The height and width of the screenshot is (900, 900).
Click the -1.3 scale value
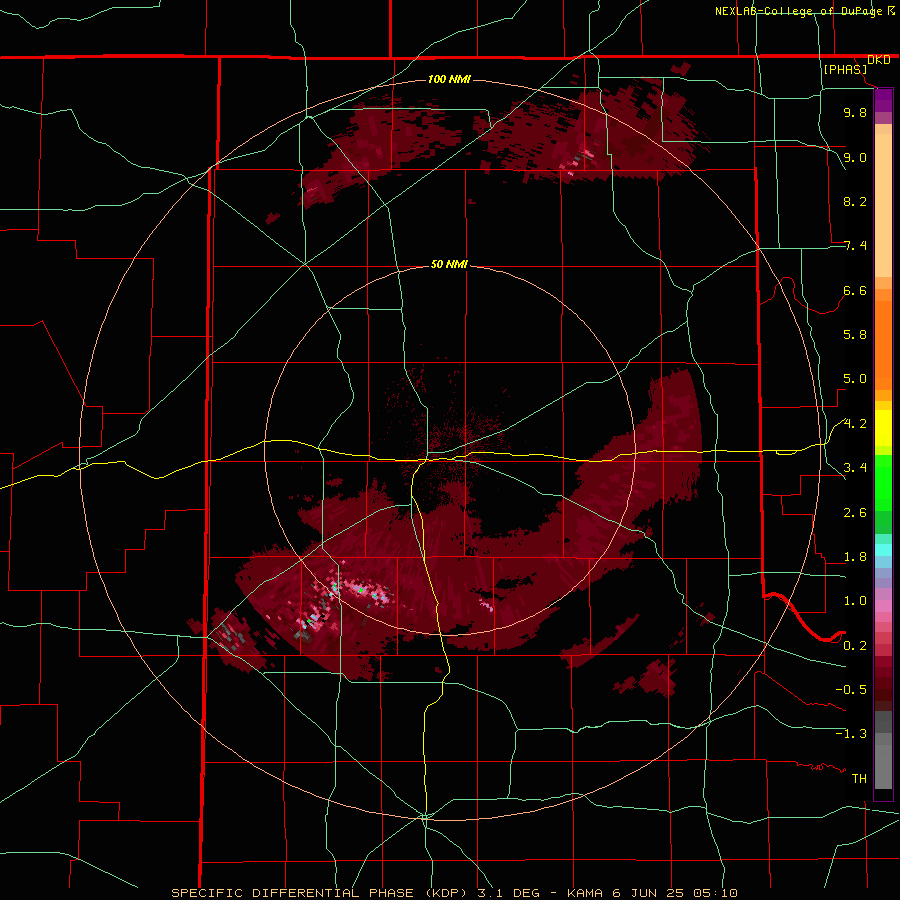(851, 734)
